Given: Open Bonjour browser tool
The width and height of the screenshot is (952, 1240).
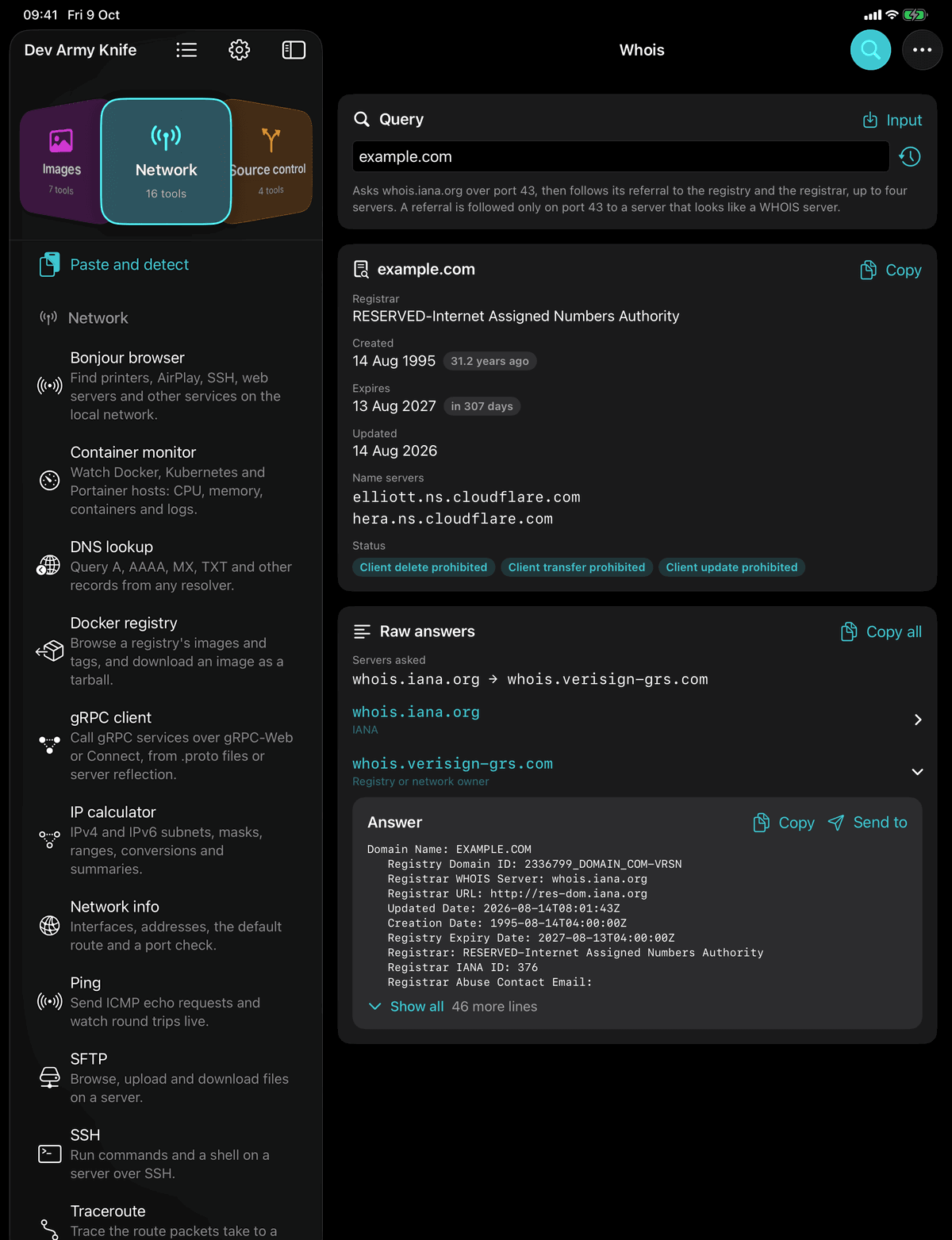Looking at the screenshot, I should [x=166, y=386].
